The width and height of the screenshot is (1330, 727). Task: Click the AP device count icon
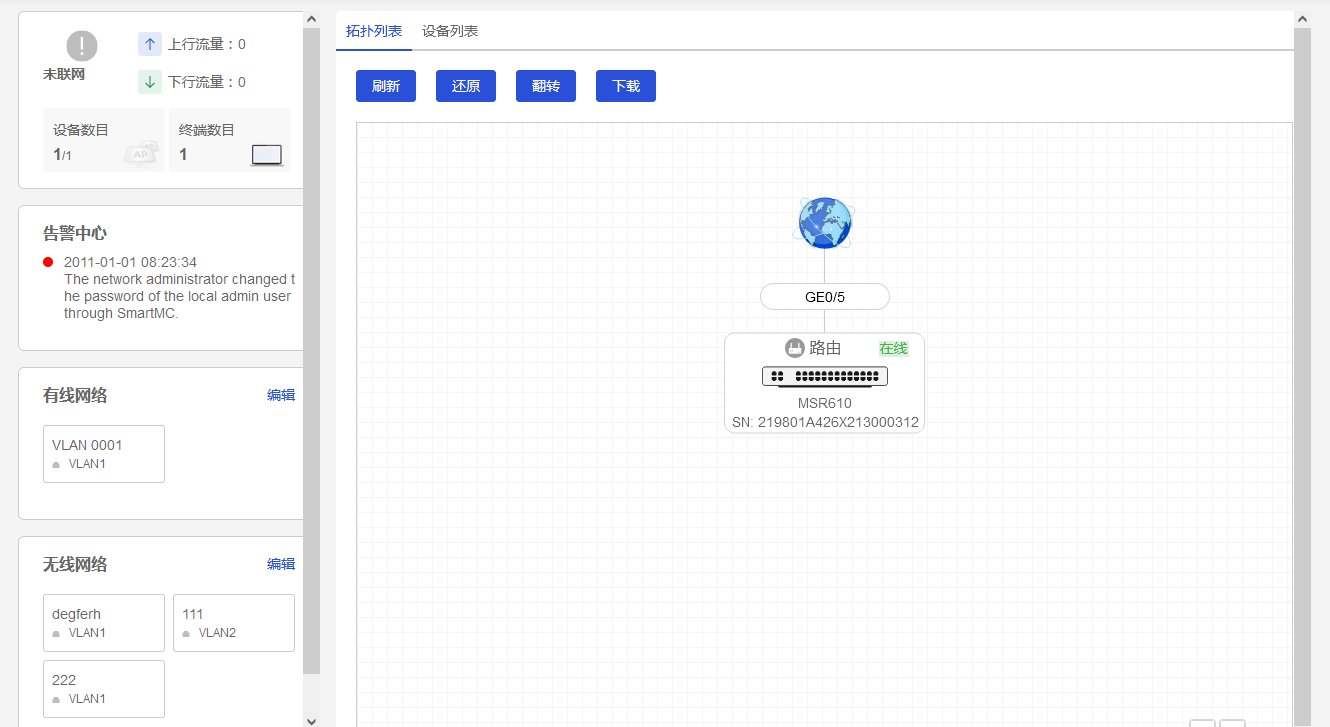coord(140,153)
